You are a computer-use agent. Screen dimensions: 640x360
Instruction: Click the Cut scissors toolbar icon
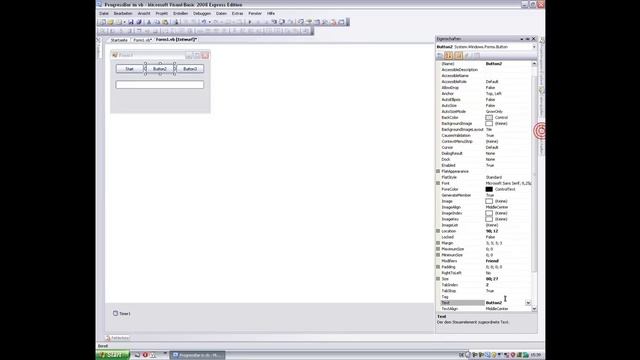[149, 22]
